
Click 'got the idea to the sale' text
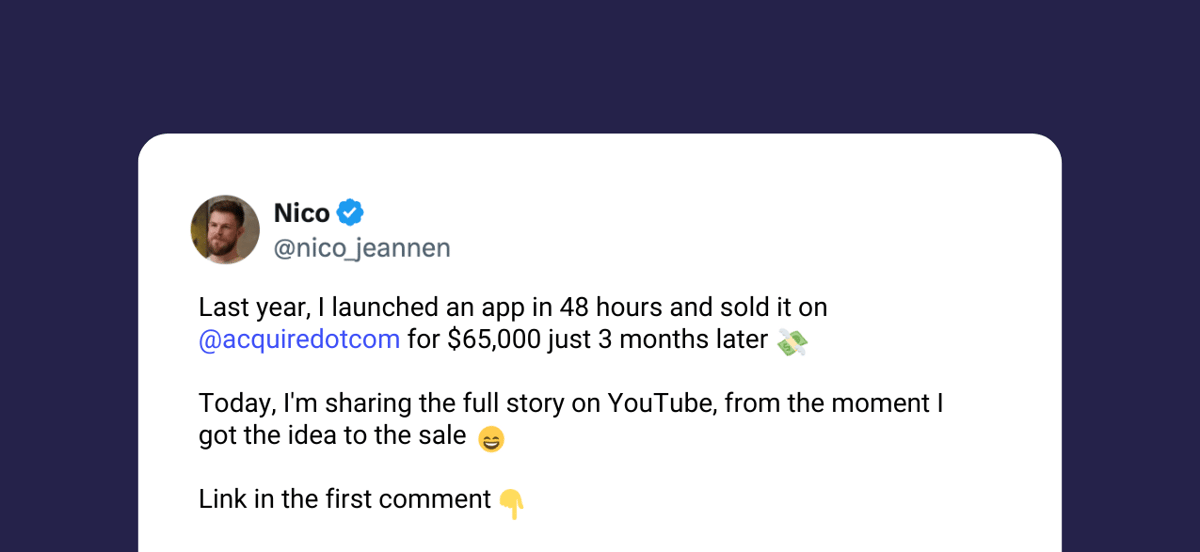tap(332, 436)
